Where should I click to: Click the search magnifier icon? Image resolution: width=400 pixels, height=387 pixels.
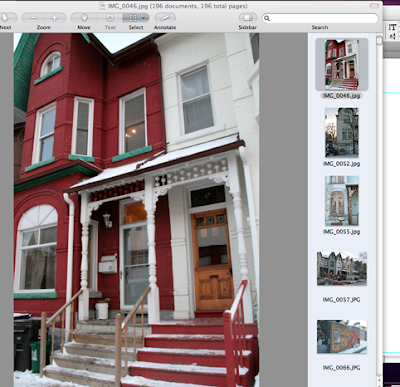coord(267,18)
